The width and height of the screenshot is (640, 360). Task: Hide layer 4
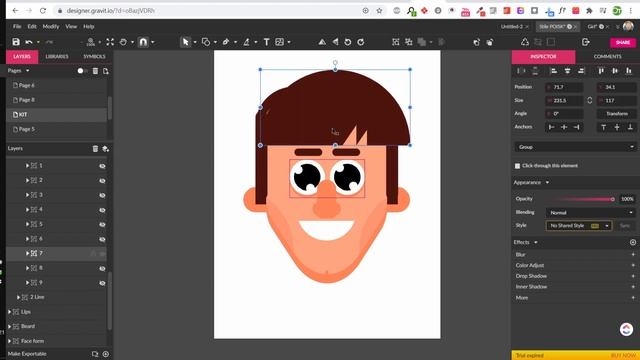click(x=102, y=210)
